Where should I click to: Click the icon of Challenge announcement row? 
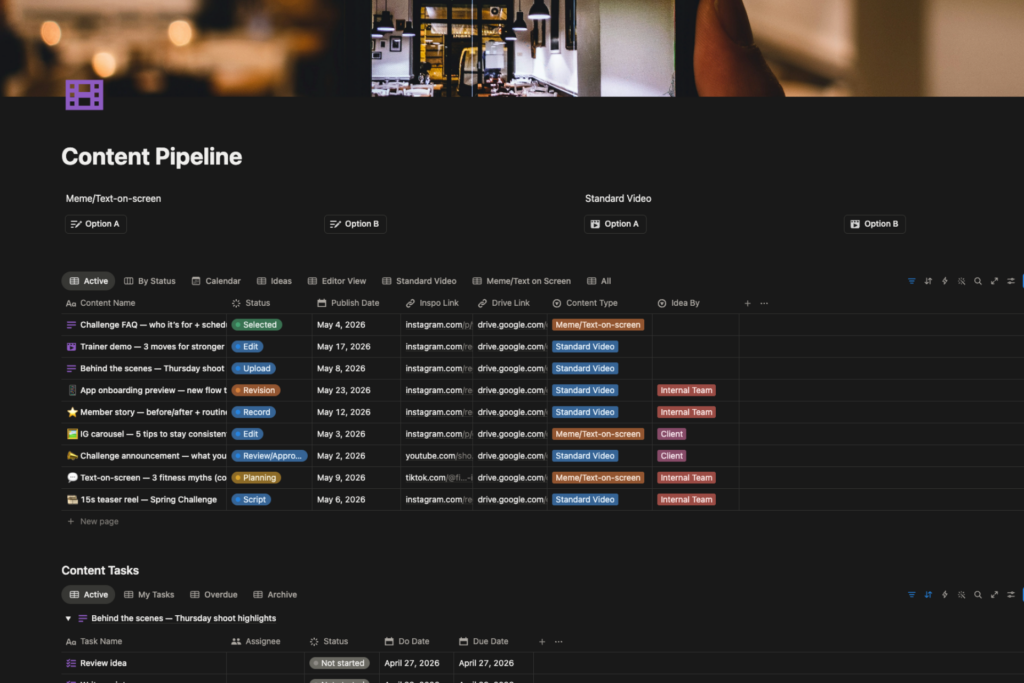(x=72, y=456)
